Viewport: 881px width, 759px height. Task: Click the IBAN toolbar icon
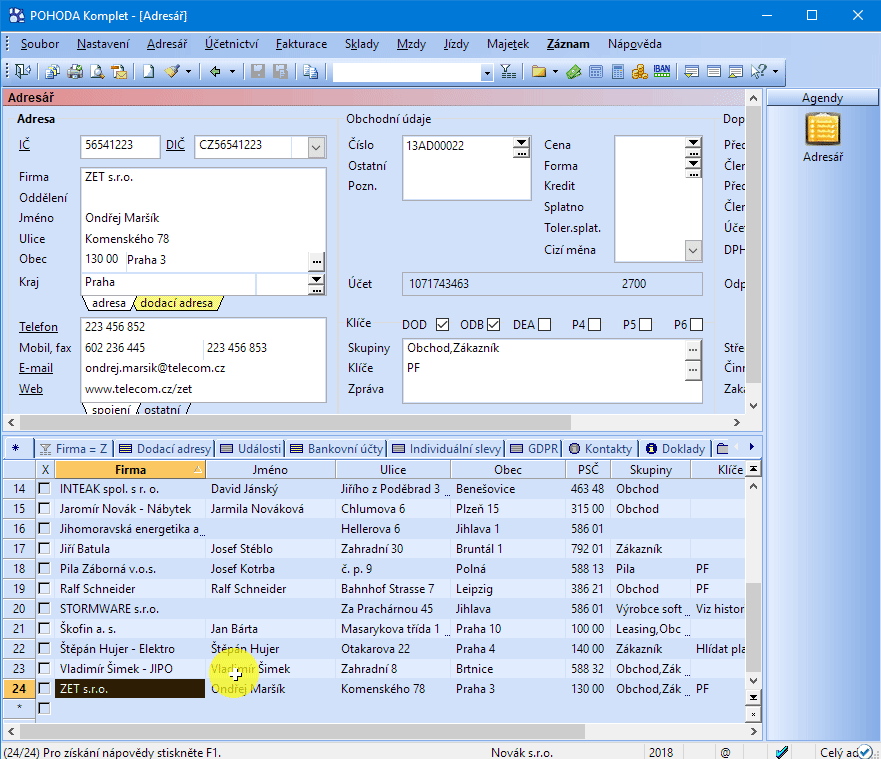point(661,71)
